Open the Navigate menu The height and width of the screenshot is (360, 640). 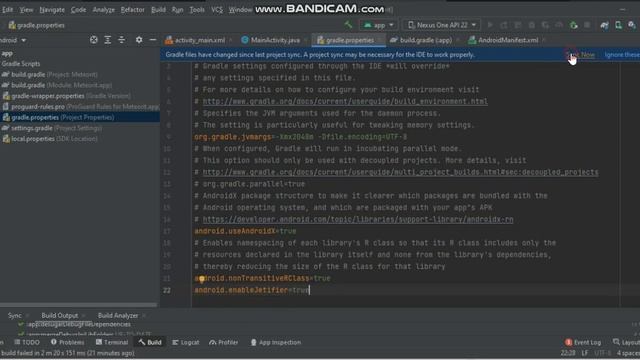point(52,9)
